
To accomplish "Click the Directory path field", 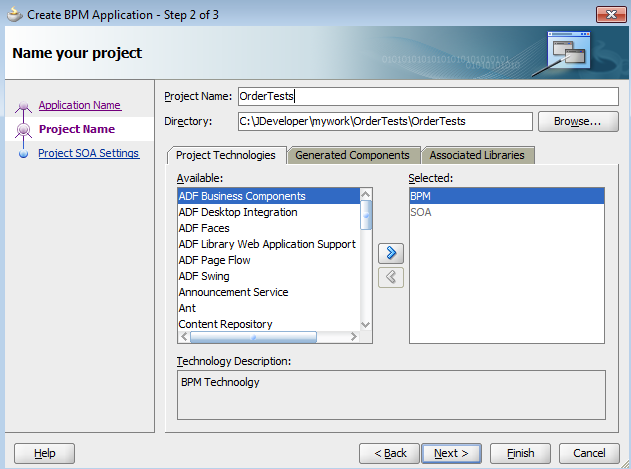I will click(384, 121).
